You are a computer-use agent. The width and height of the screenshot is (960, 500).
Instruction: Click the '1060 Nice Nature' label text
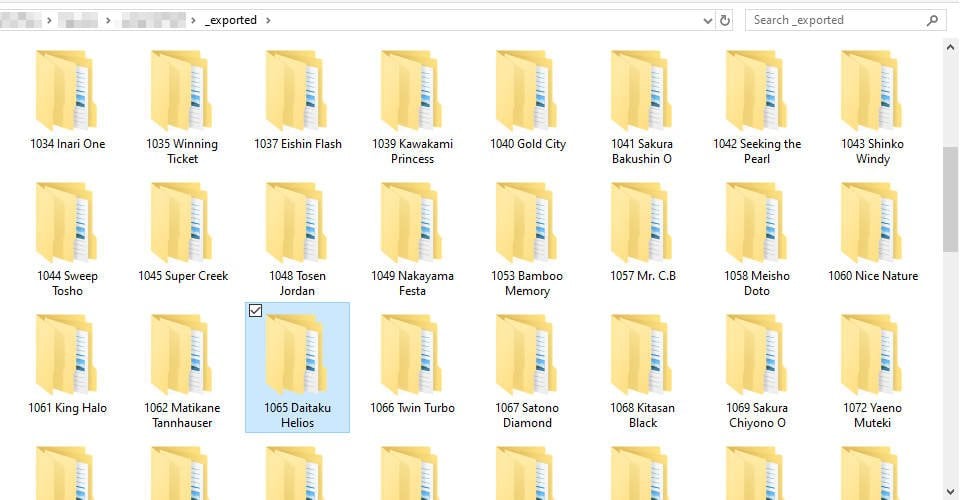point(873,276)
